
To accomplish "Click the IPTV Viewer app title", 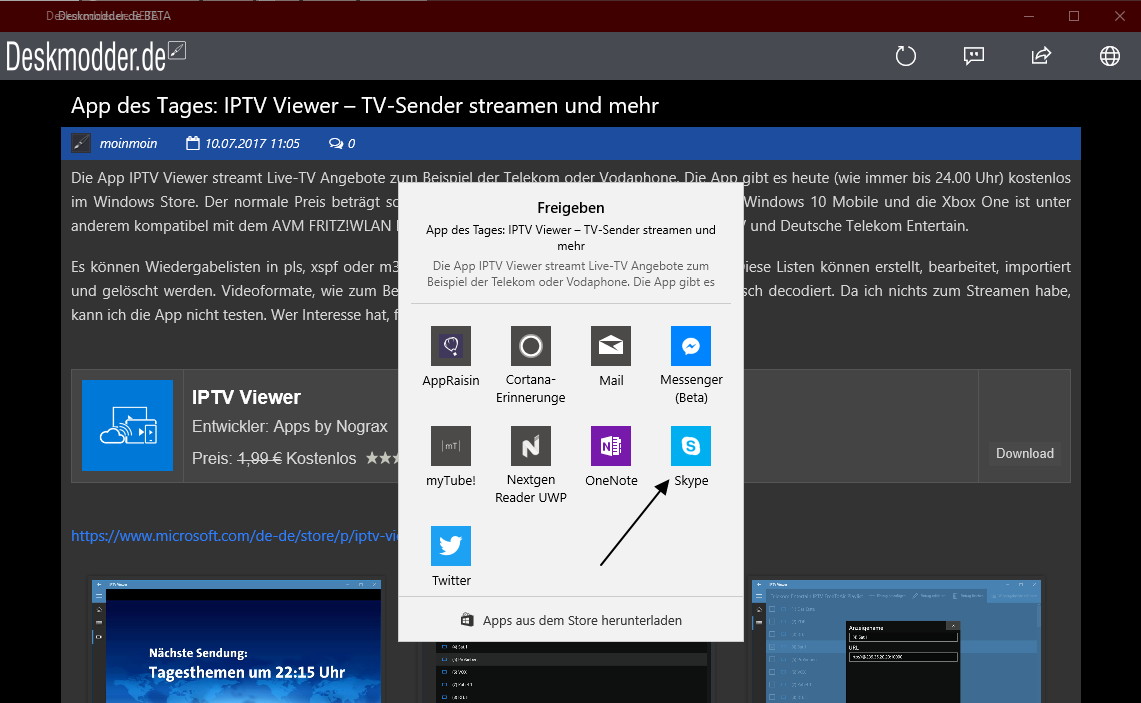I will click(246, 397).
